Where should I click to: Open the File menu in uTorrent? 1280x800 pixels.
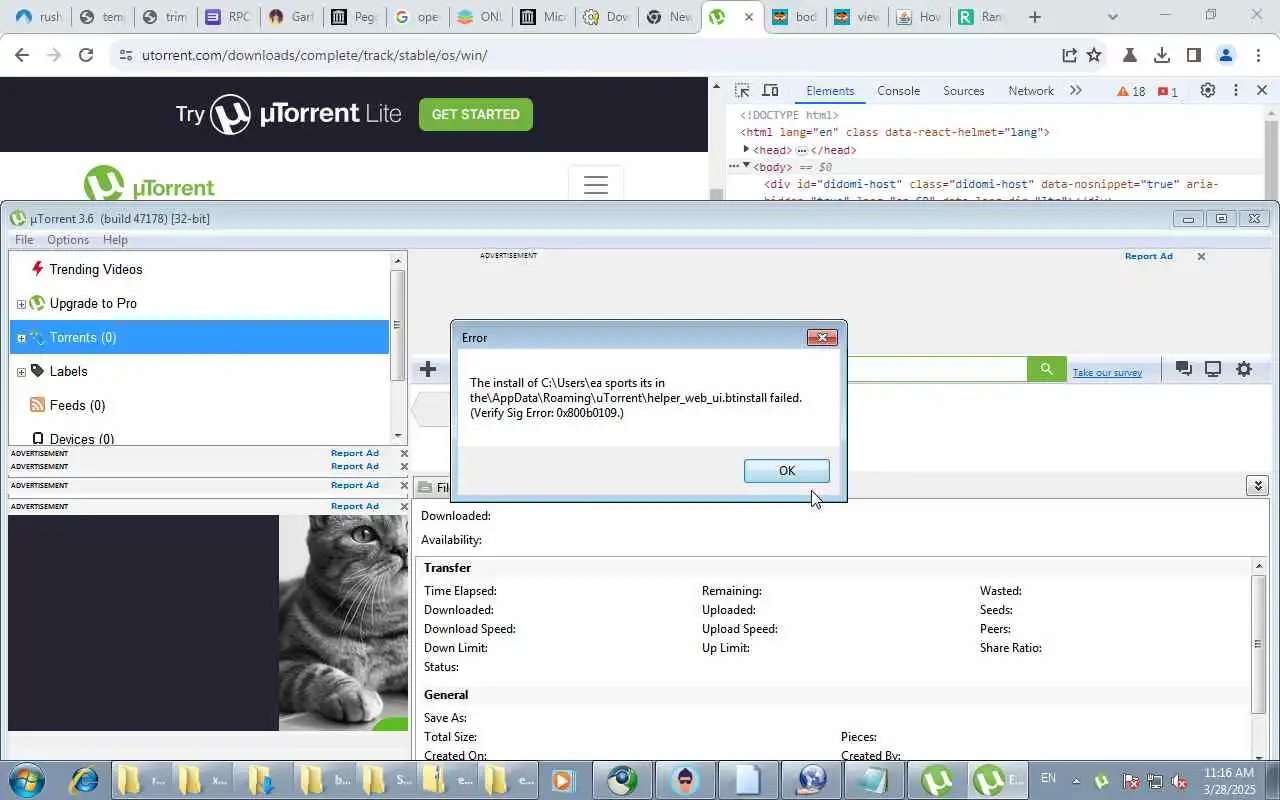point(24,240)
